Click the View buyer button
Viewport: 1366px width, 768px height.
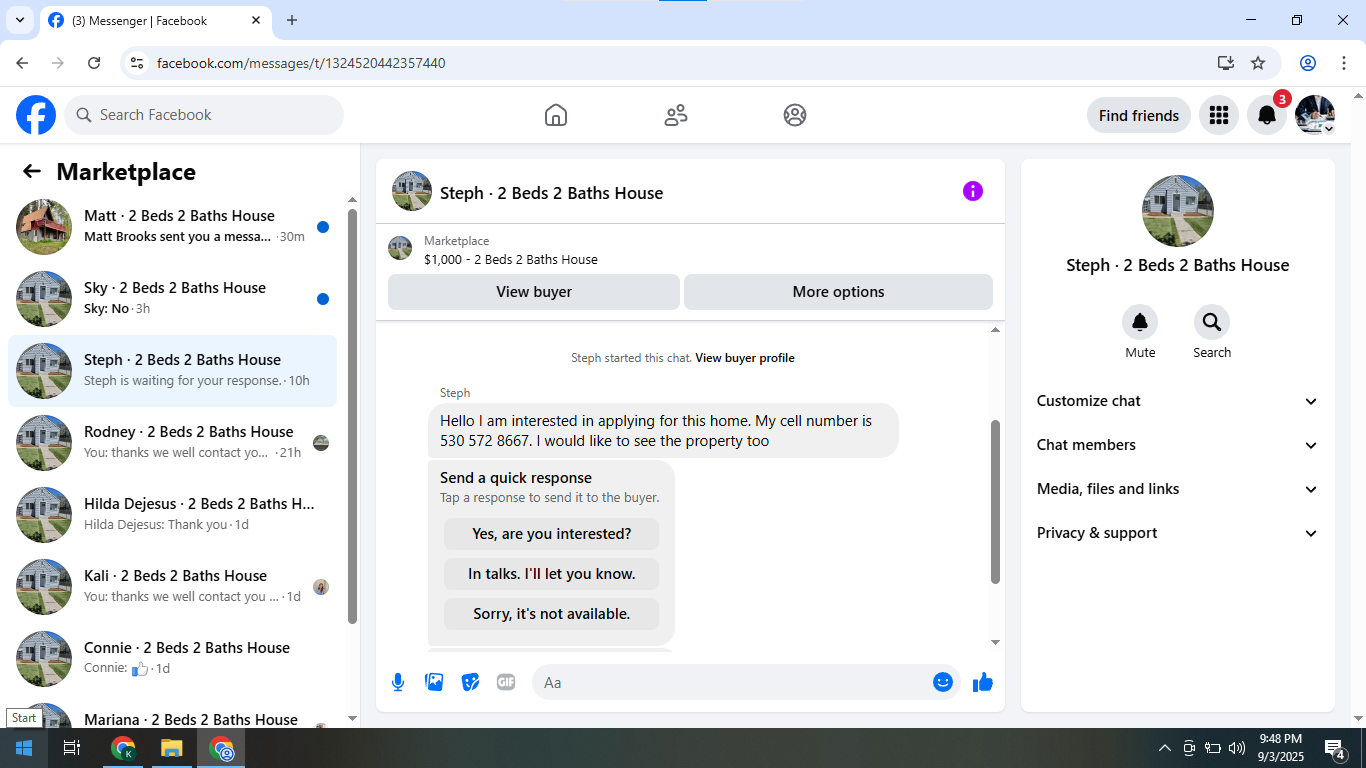tap(534, 292)
